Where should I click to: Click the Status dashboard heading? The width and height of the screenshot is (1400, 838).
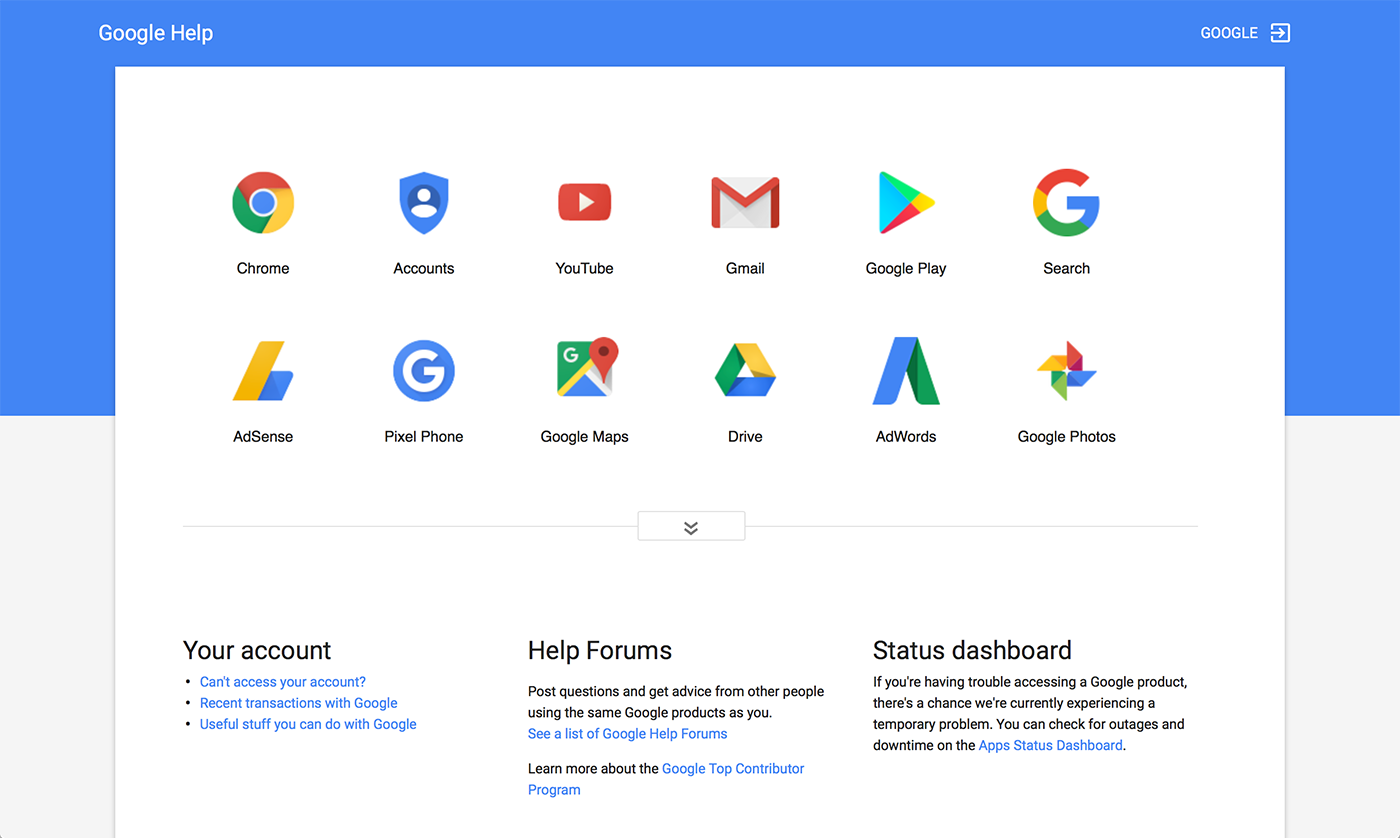click(x=972, y=650)
